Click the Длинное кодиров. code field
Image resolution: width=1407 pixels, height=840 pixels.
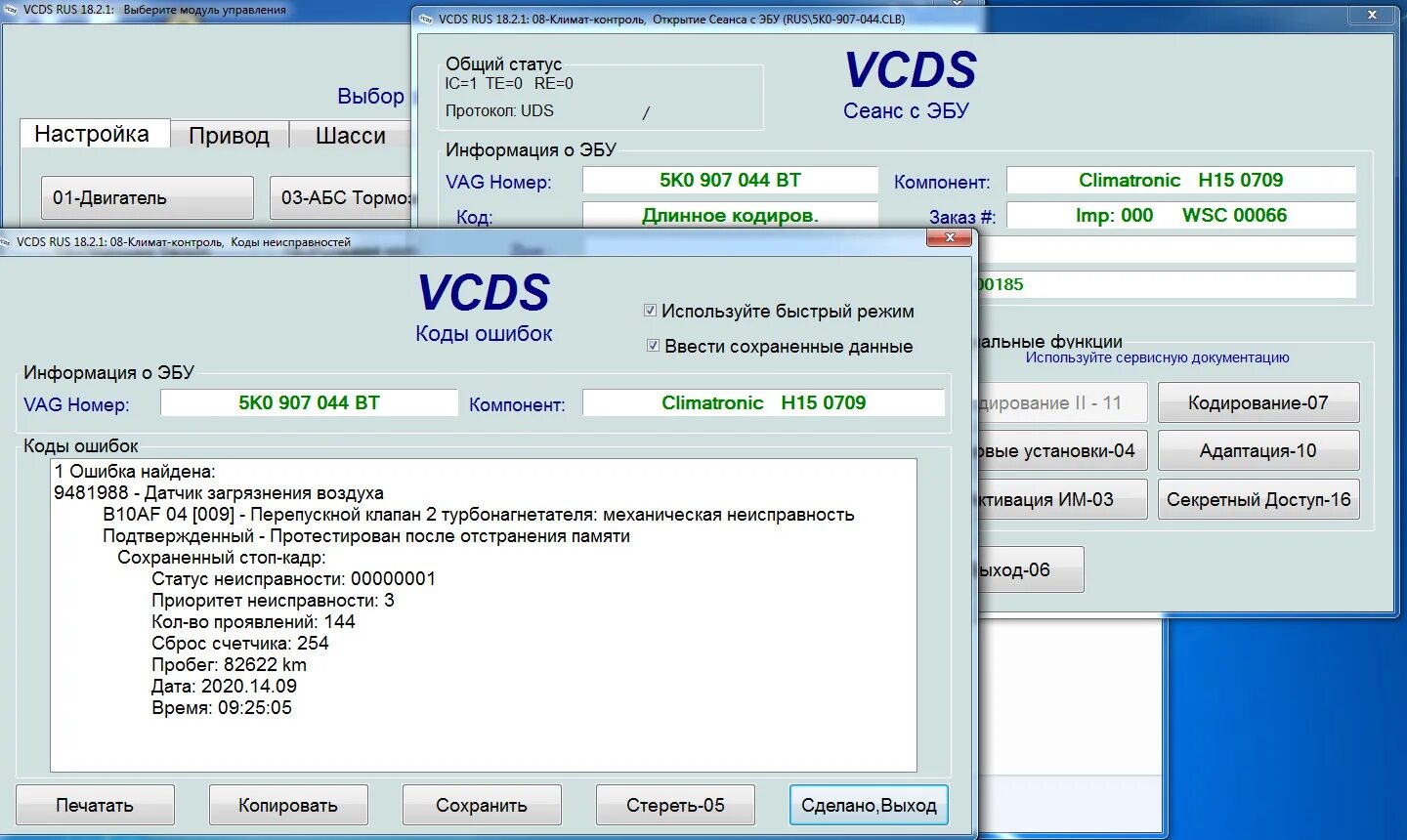tap(730, 215)
